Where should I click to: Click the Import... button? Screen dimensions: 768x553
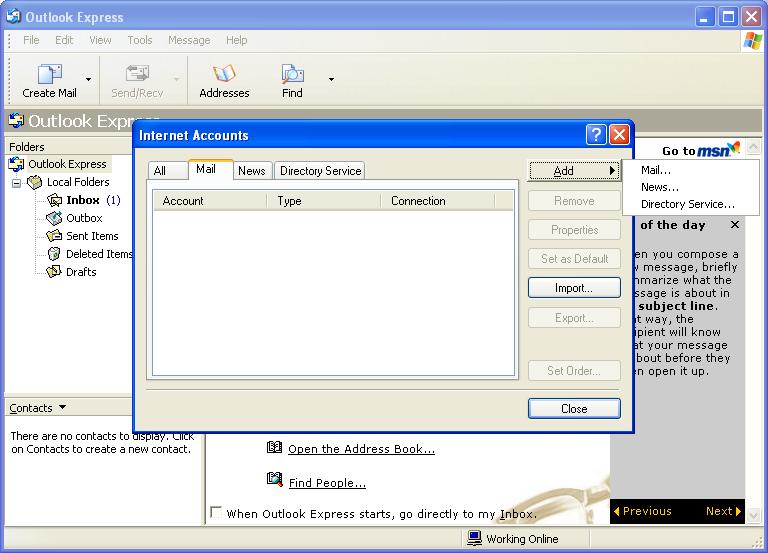point(574,288)
